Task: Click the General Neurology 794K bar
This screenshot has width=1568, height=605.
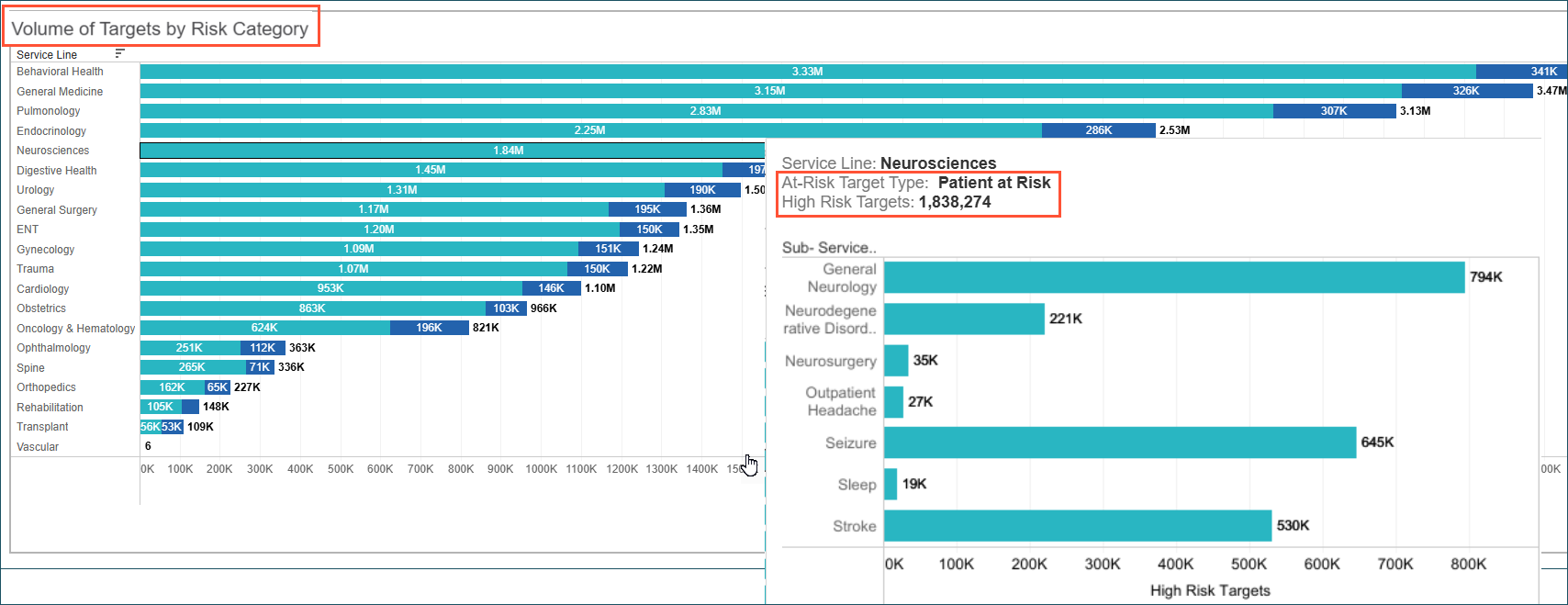Action: click(x=1173, y=277)
